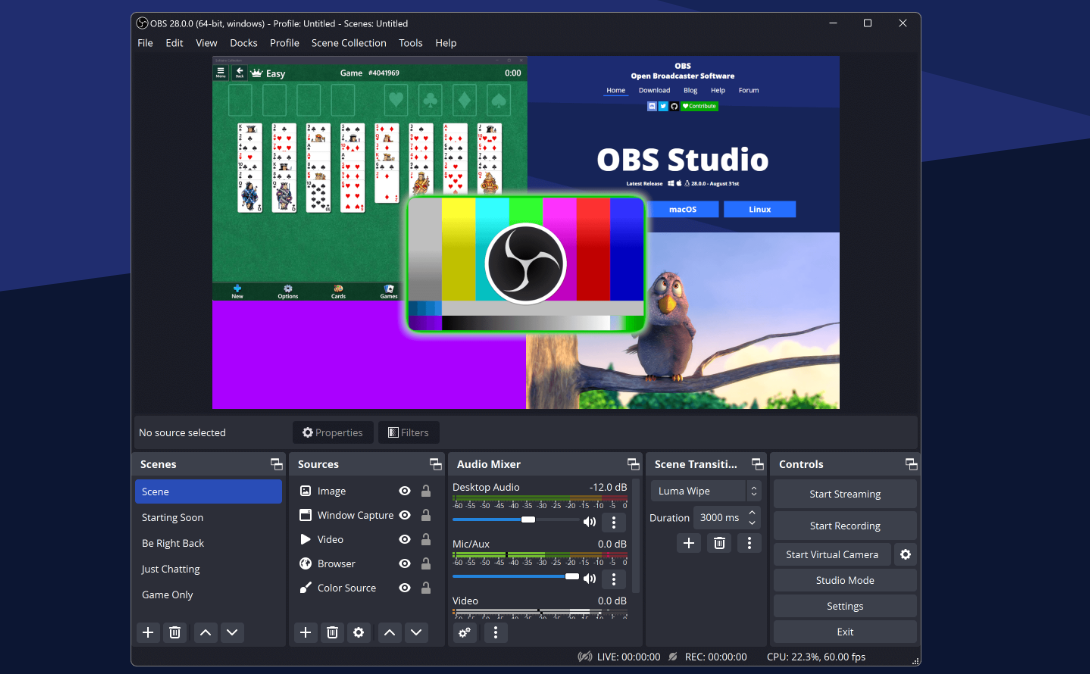Open Audio Mixer menu dots at bottom
Image resolution: width=1090 pixels, height=674 pixels.
point(496,632)
